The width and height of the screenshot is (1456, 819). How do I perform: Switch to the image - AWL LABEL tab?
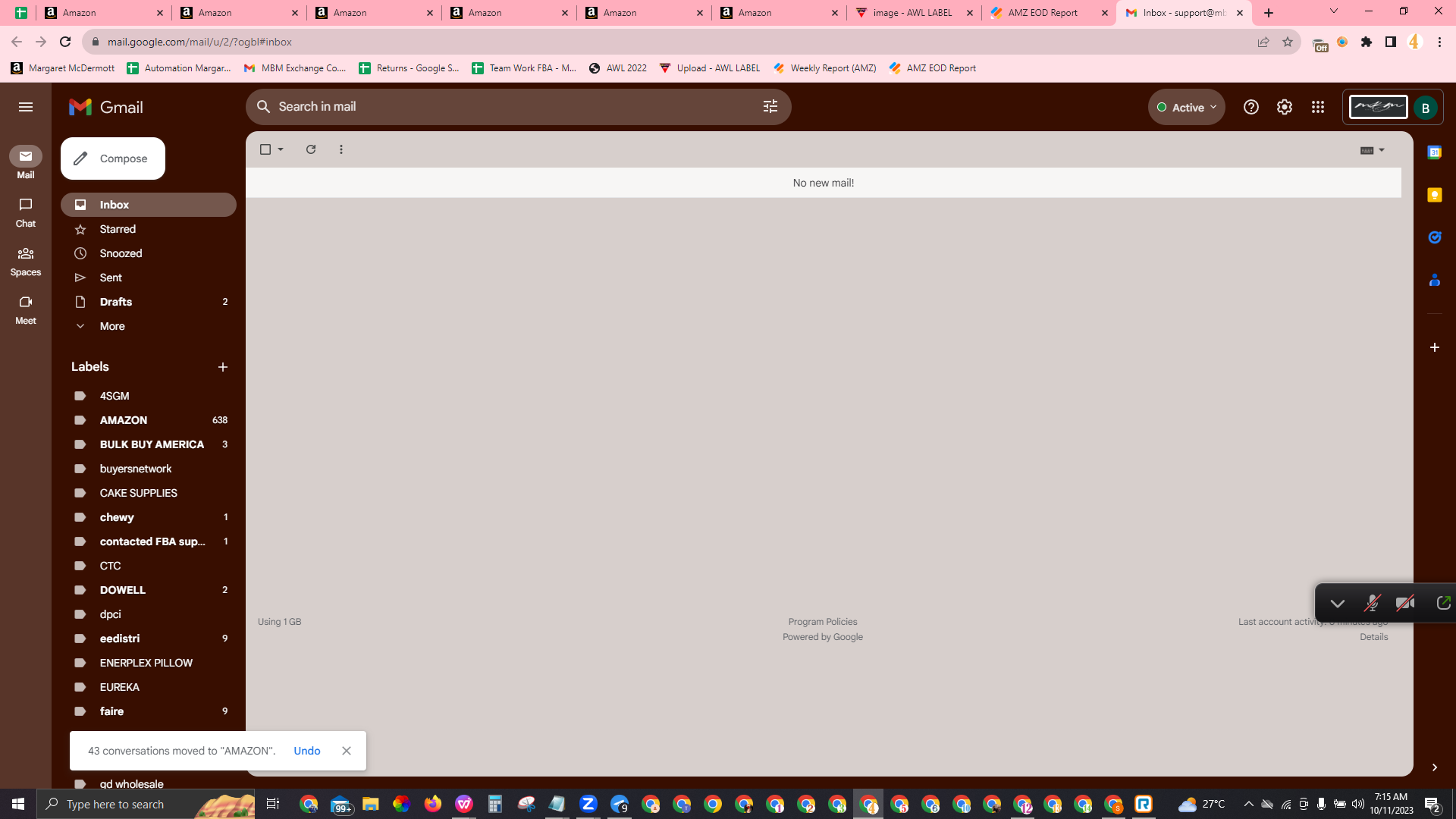[x=914, y=13]
